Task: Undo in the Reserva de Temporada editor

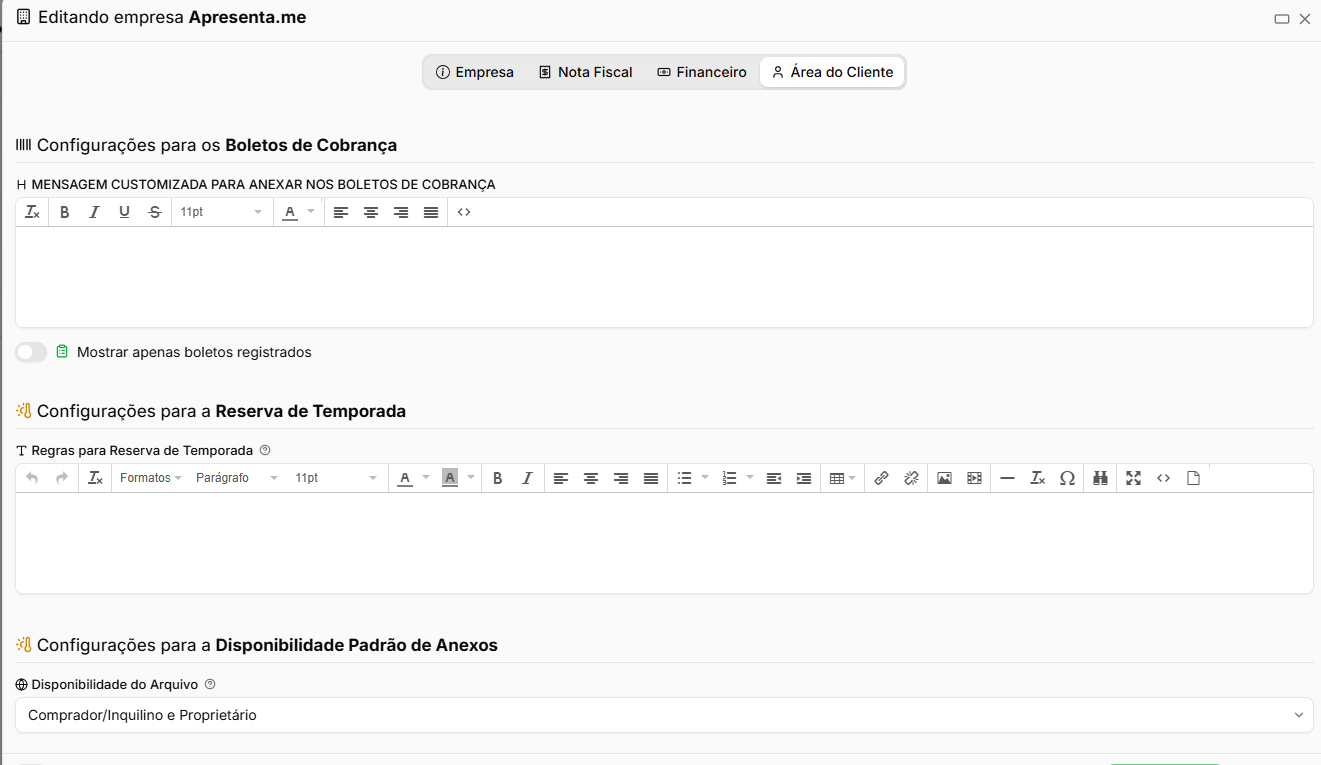Action: (32, 478)
